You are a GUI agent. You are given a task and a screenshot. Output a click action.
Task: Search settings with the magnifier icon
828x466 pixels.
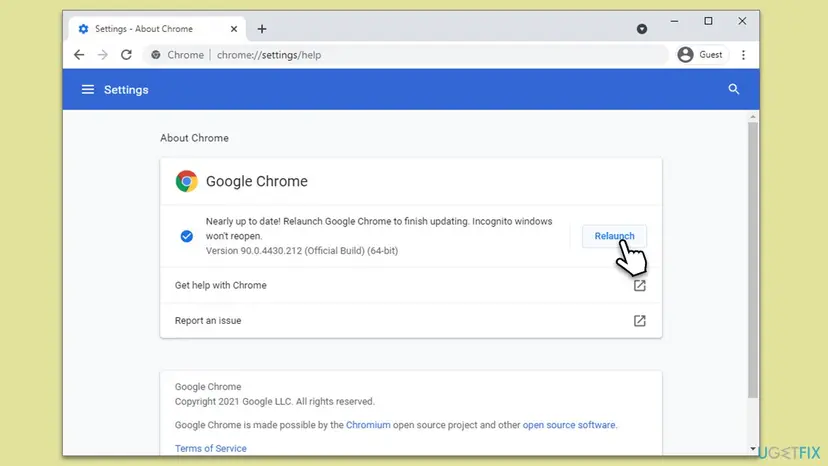click(733, 89)
